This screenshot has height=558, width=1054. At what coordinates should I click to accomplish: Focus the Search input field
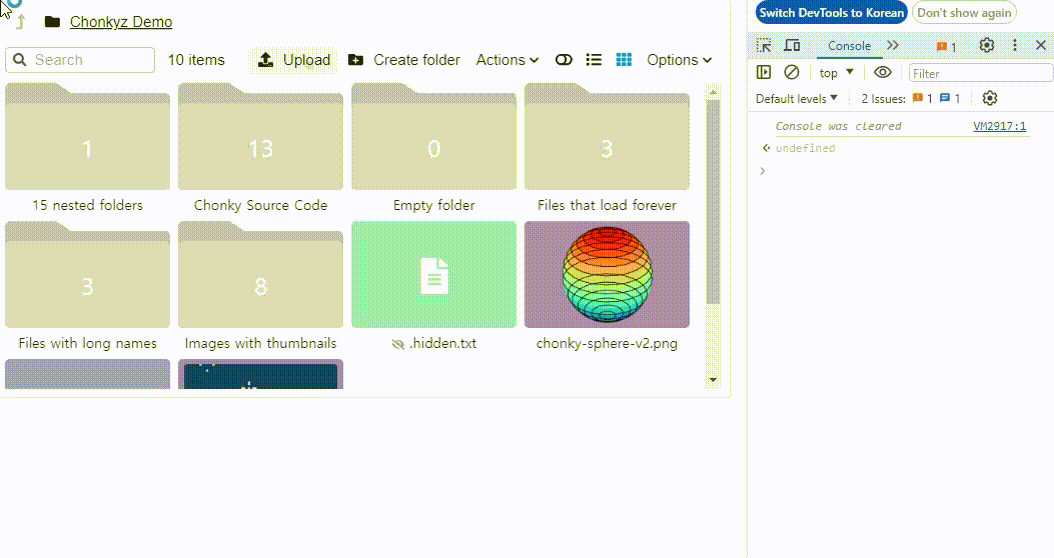pos(80,60)
